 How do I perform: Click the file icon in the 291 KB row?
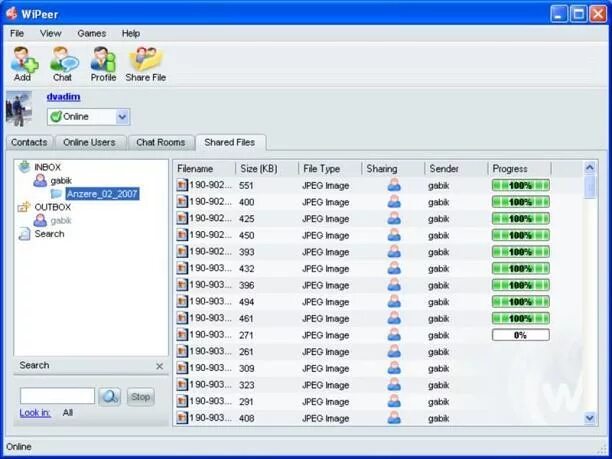click(182, 401)
